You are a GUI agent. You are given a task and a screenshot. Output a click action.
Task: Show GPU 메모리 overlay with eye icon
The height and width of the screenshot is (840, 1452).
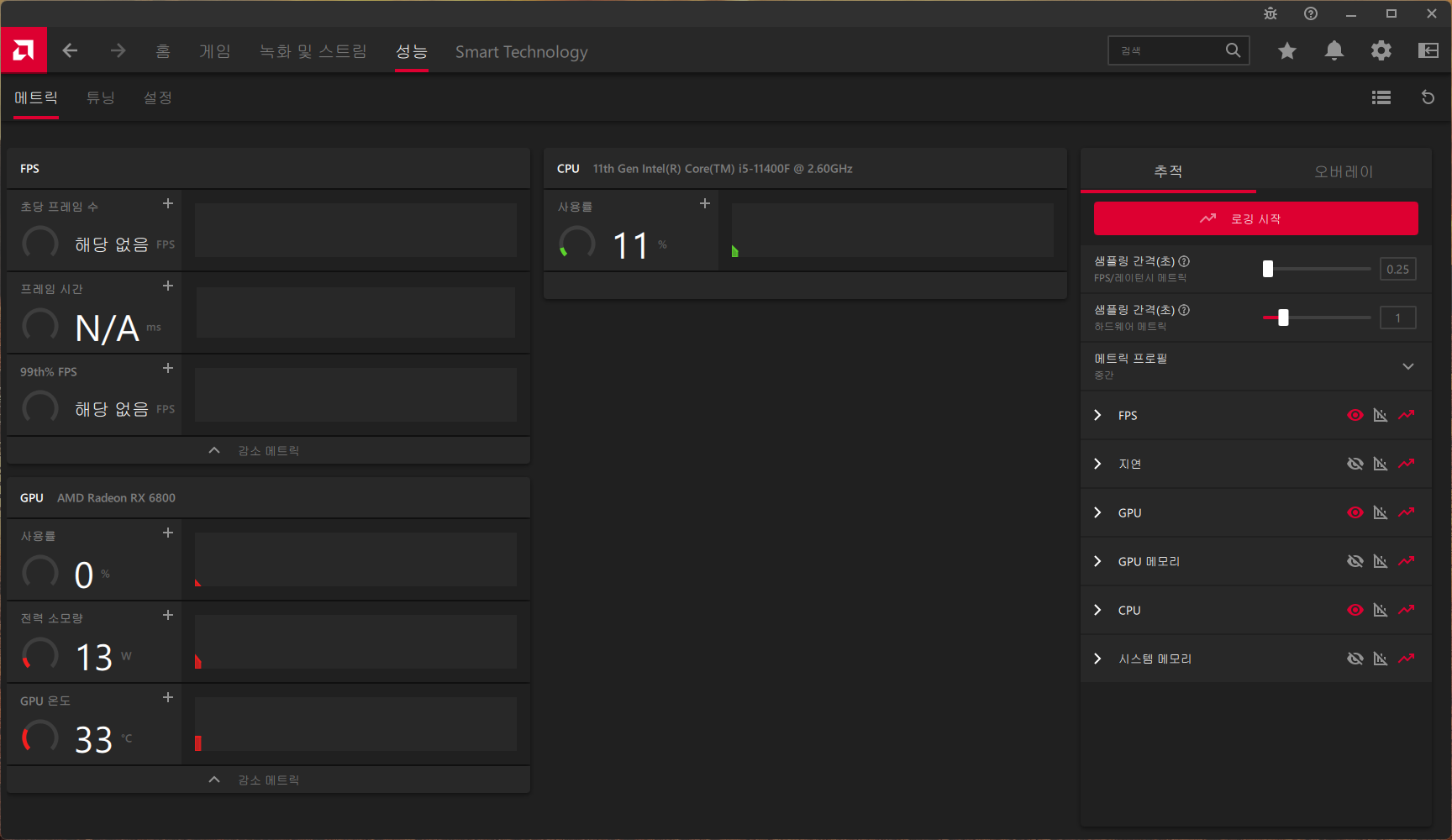tap(1355, 561)
